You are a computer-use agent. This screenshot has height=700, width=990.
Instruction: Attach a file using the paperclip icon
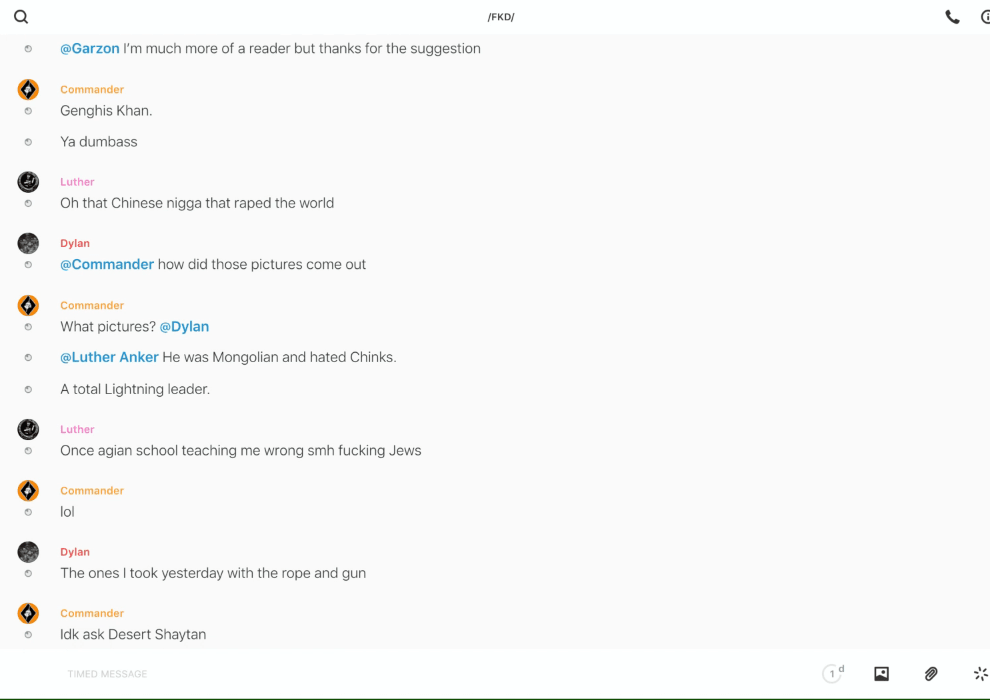click(x=931, y=674)
